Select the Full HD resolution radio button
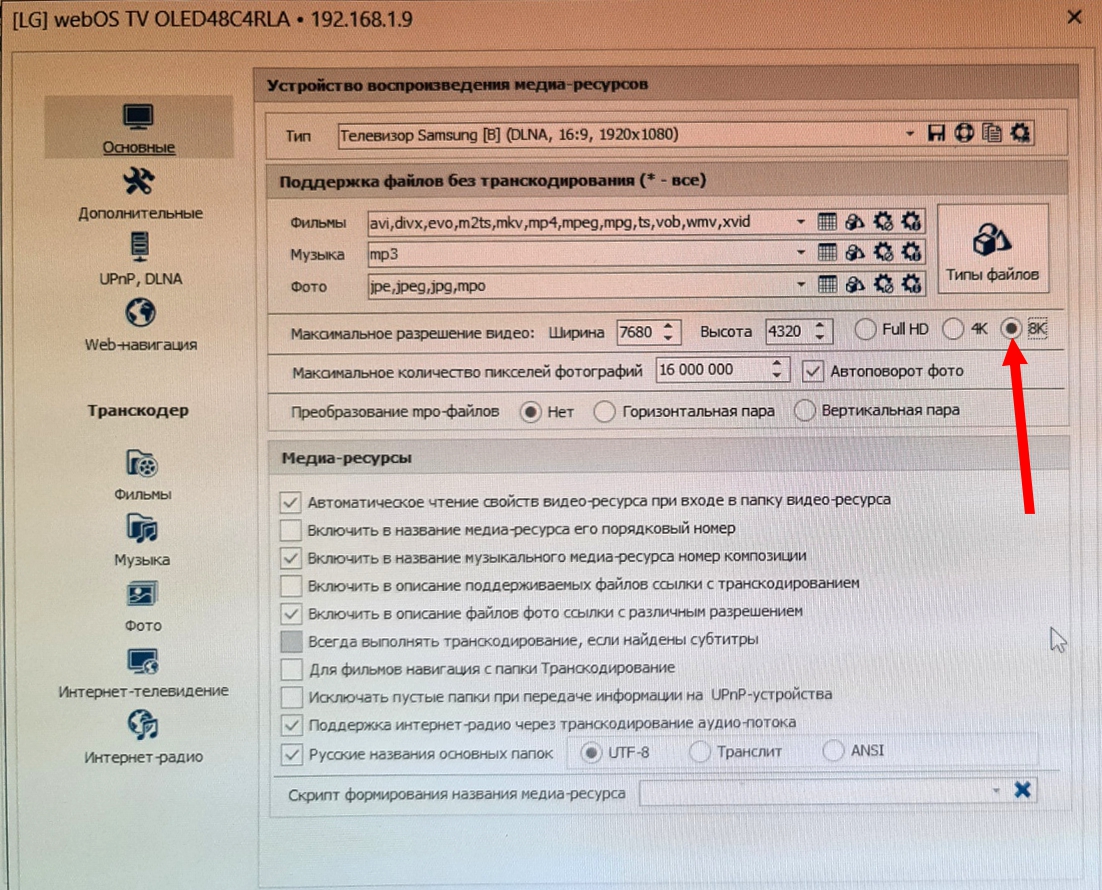This screenshot has height=890, width=1102. pyautogui.click(x=866, y=329)
